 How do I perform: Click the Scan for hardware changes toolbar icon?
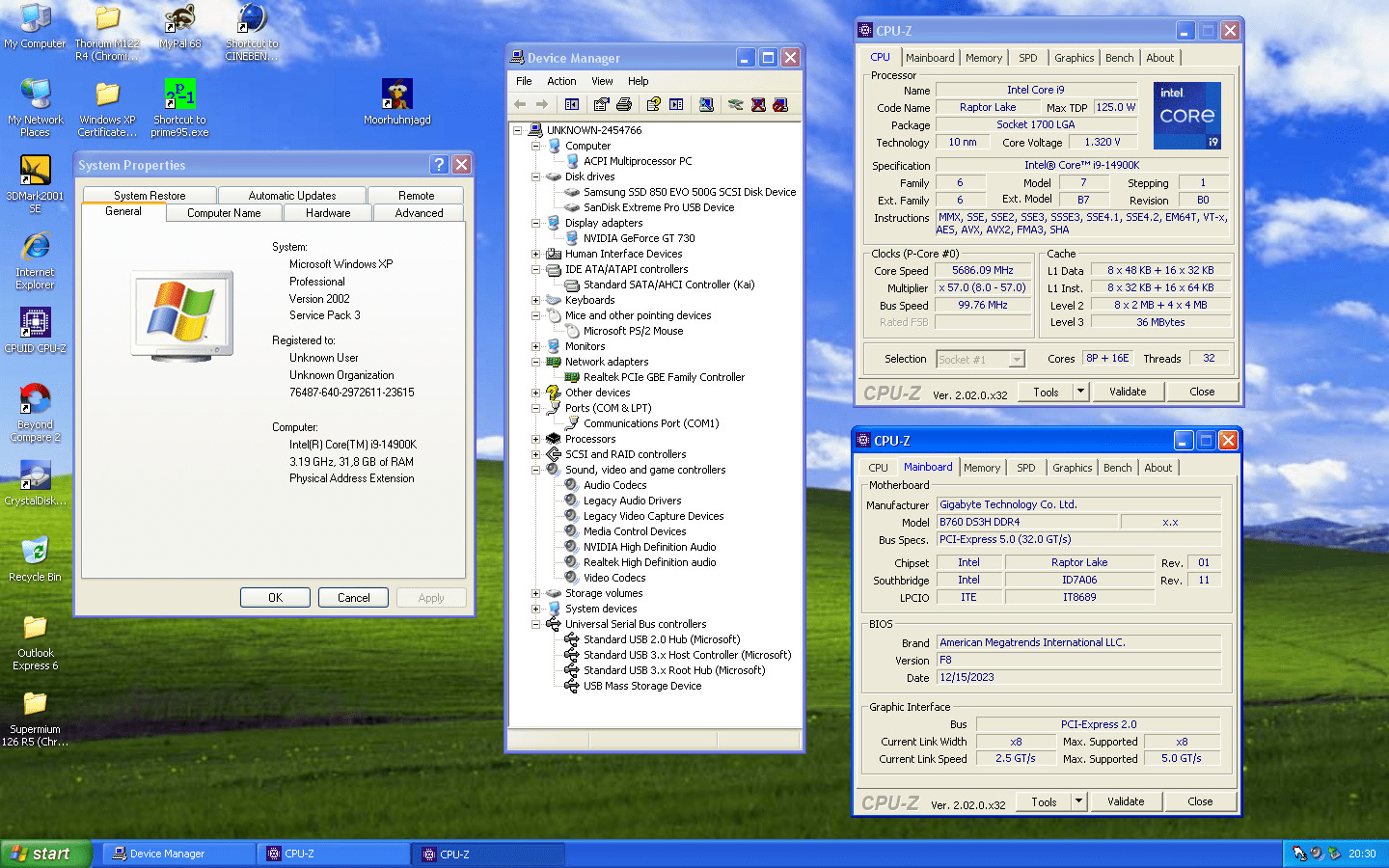706,104
